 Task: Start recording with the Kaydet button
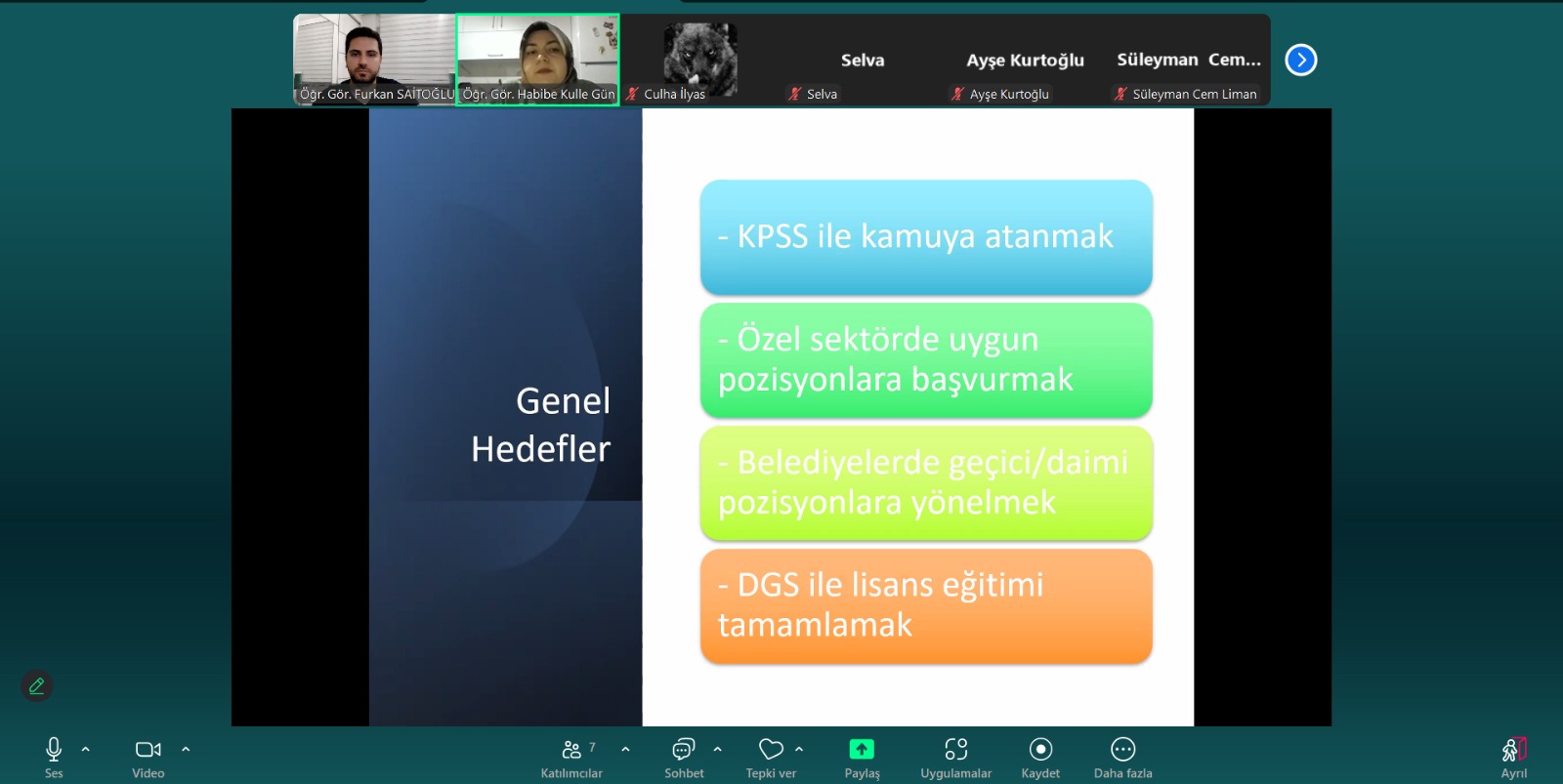[1040, 750]
